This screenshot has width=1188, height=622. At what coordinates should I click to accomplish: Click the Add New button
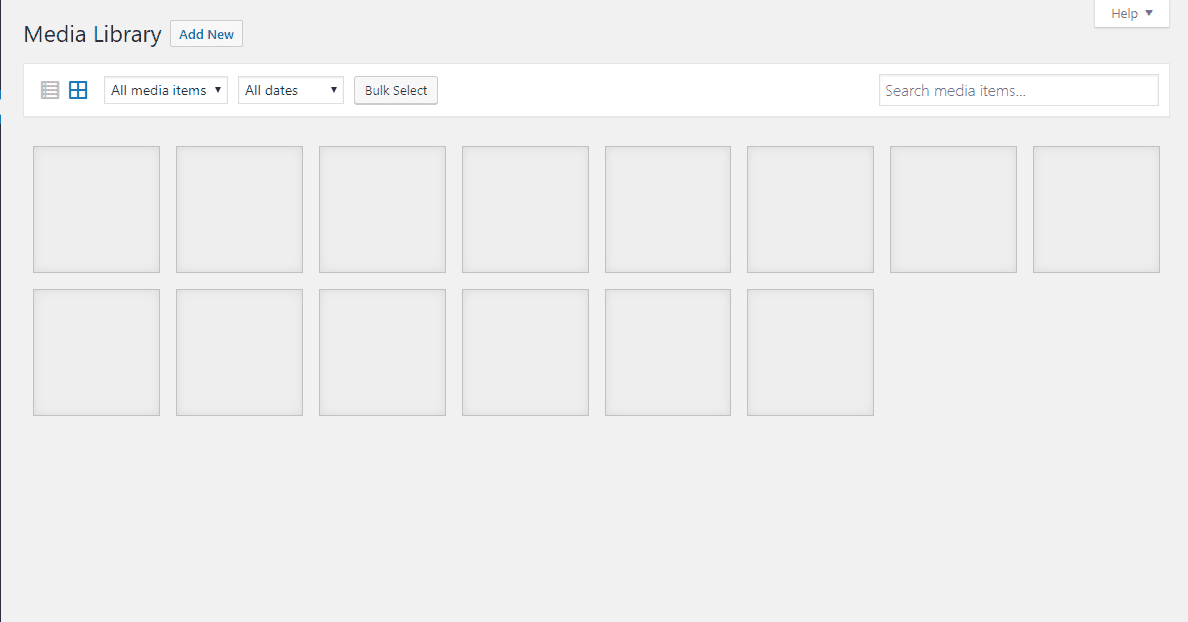tap(206, 33)
